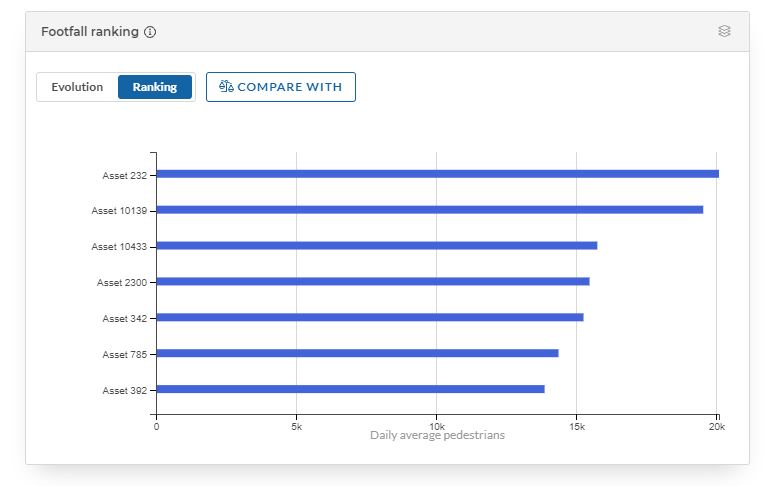
Task: Click the 20k axis tick label
Action: click(x=717, y=426)
